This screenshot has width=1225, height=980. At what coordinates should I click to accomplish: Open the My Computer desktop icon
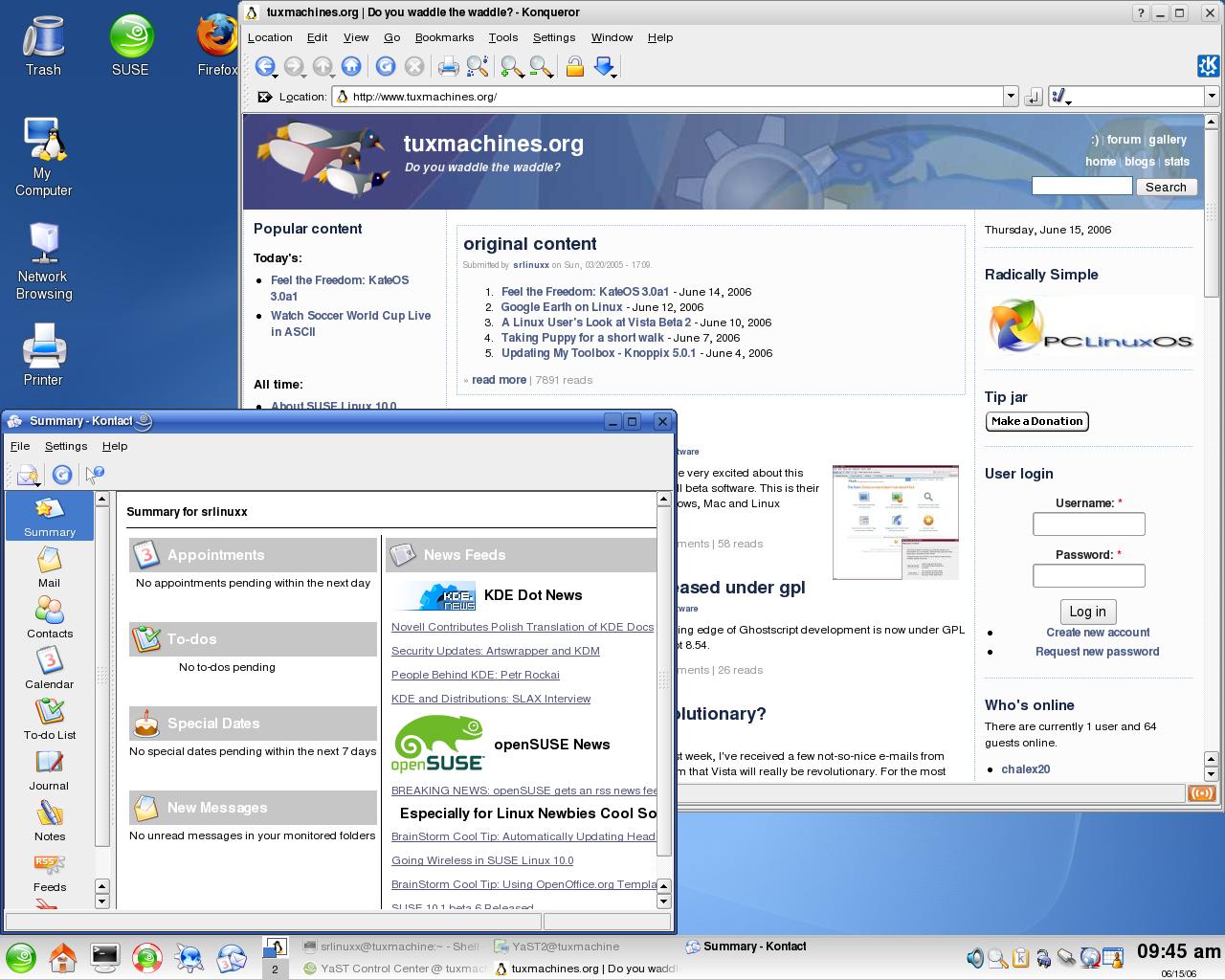point(43,158)
